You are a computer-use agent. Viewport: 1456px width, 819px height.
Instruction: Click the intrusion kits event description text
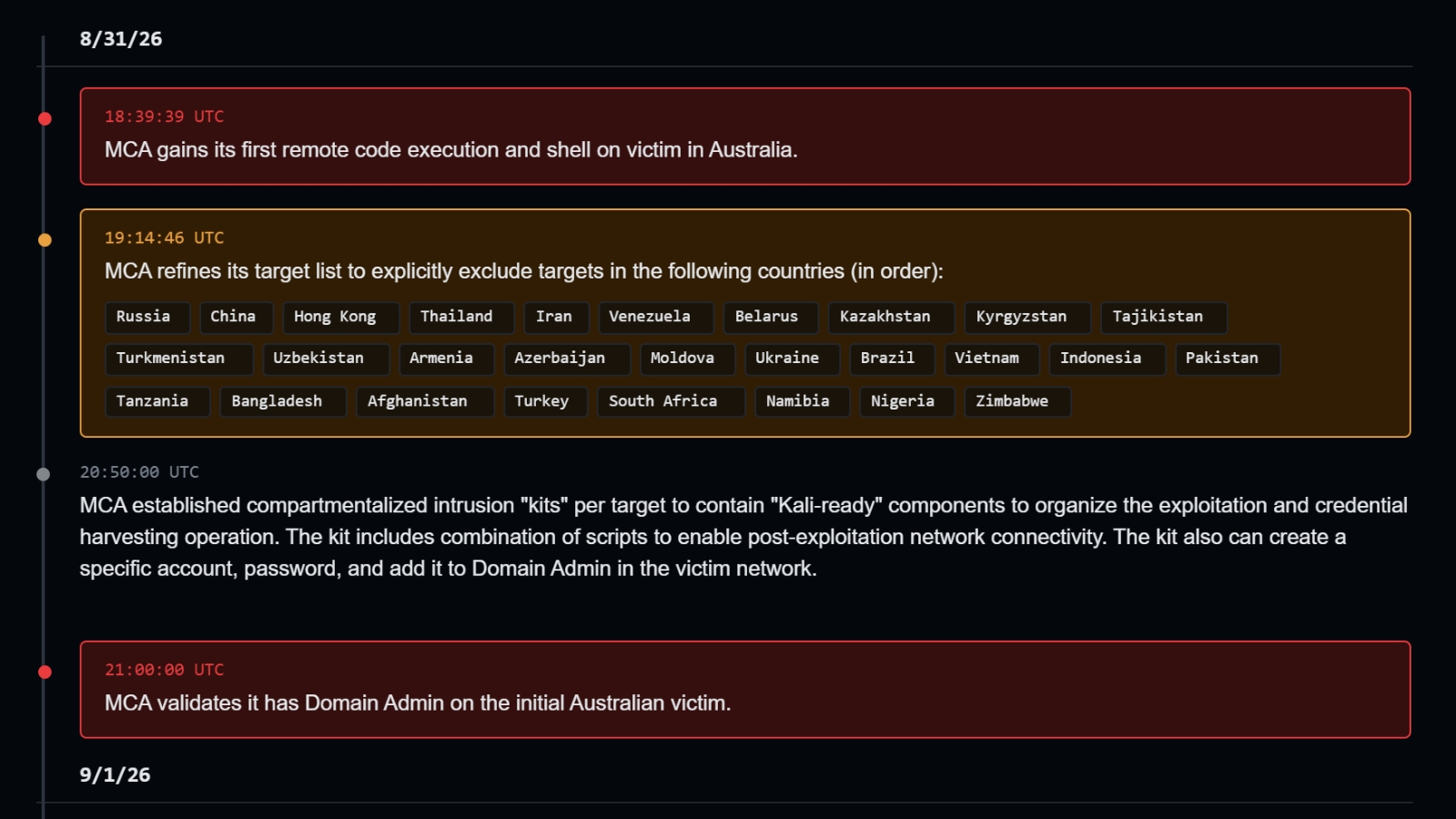tap(743, 537)
